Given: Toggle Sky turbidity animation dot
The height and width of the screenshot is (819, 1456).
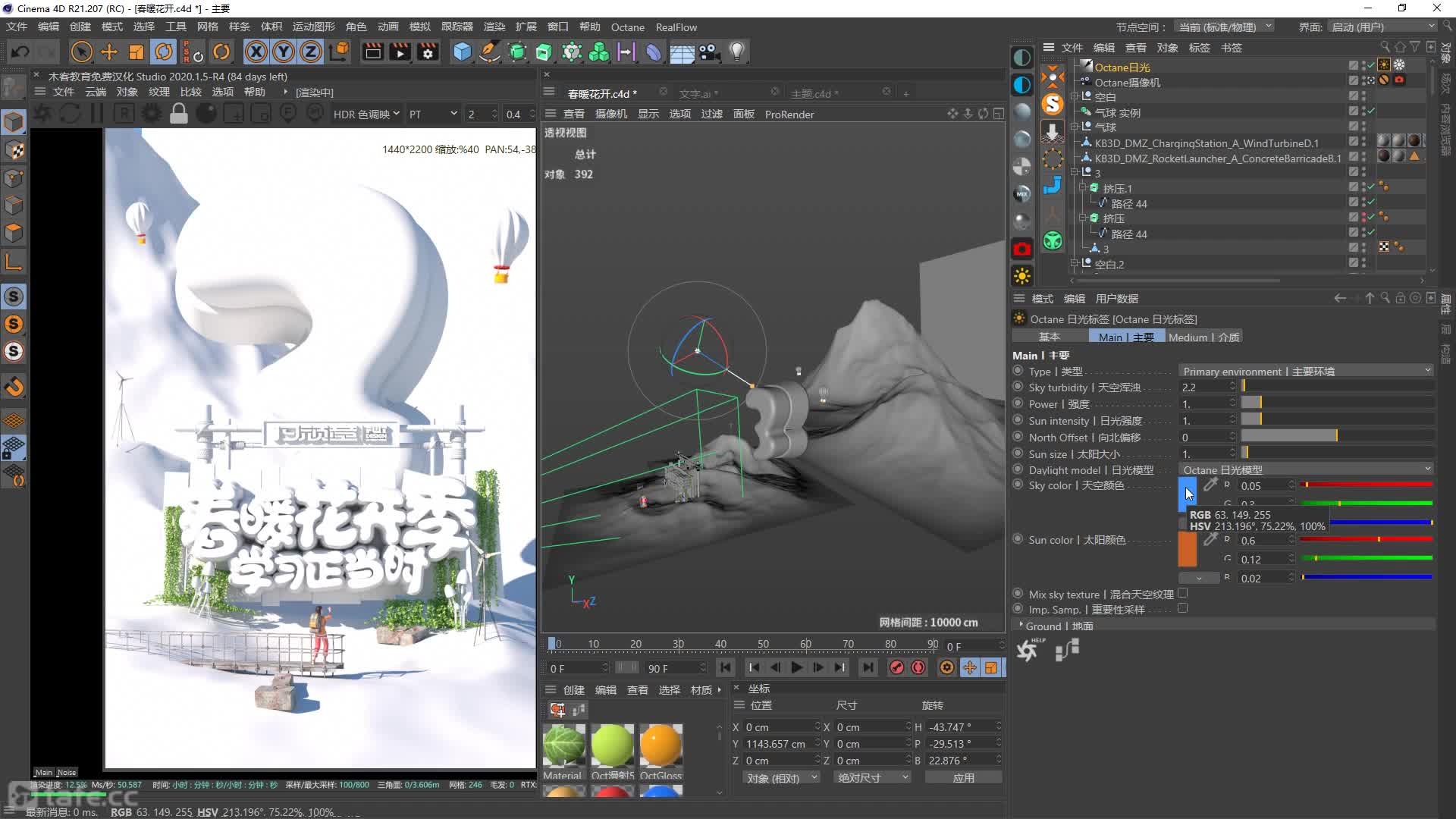Looking at the screenshot, I should (1018, 387).
